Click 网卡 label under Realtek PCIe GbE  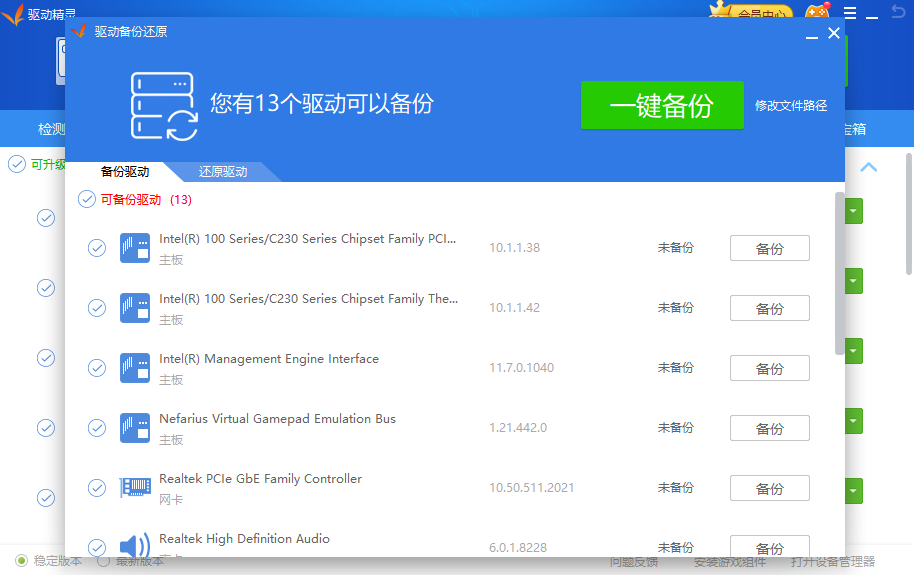point(171,500)
